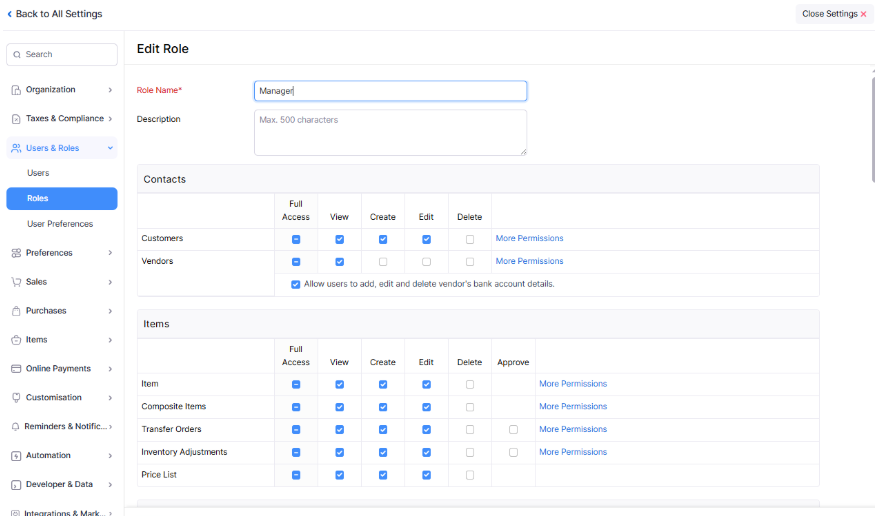This screenshot has width=875, height=516.
Task: Expand the Preferences settings section
Action: tap(110, 253)
